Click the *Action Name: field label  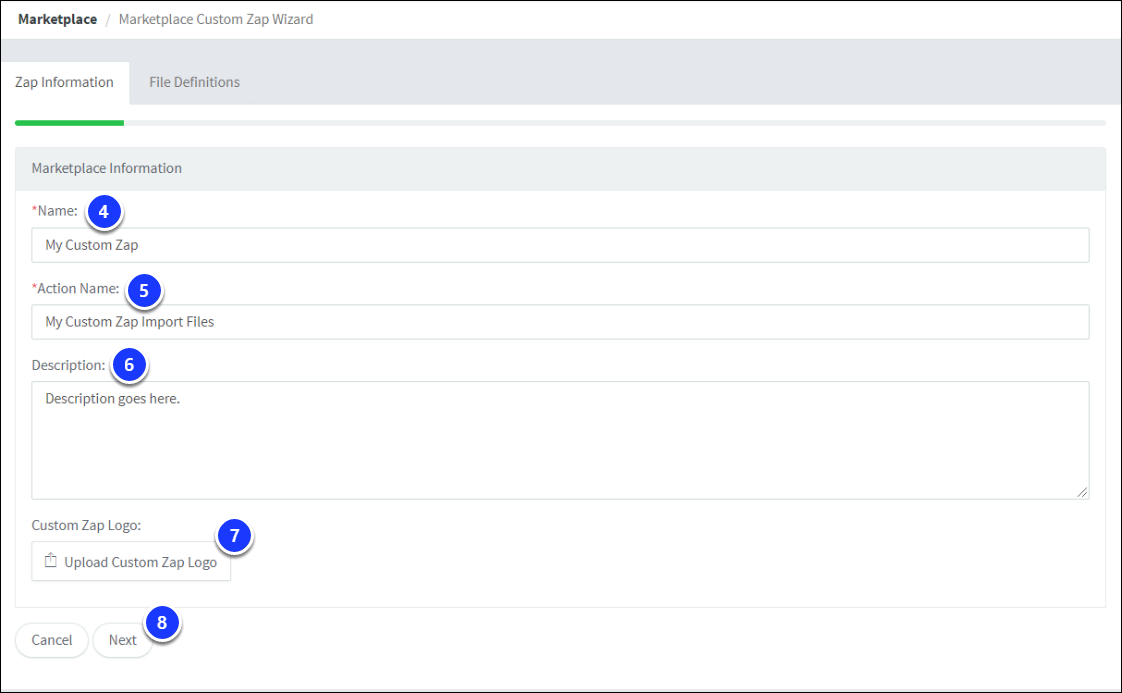[75, 289]
